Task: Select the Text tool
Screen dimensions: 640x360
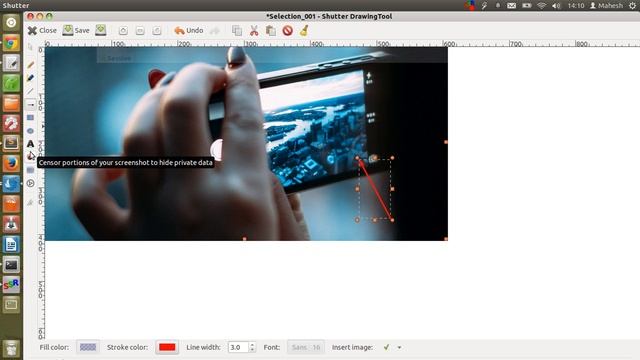Action: click(x=31, y=144)
